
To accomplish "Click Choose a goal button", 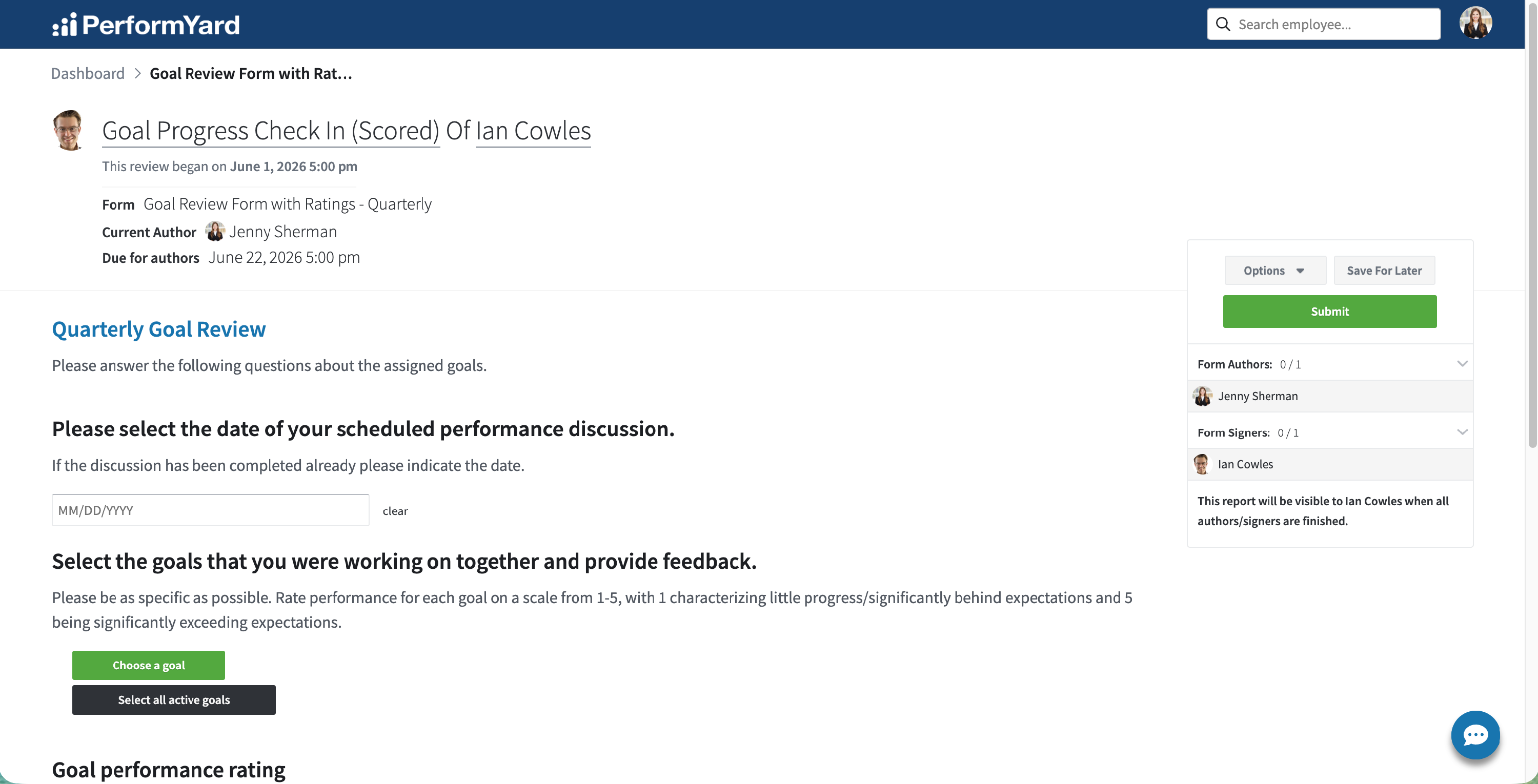I will tap(149, 665).
